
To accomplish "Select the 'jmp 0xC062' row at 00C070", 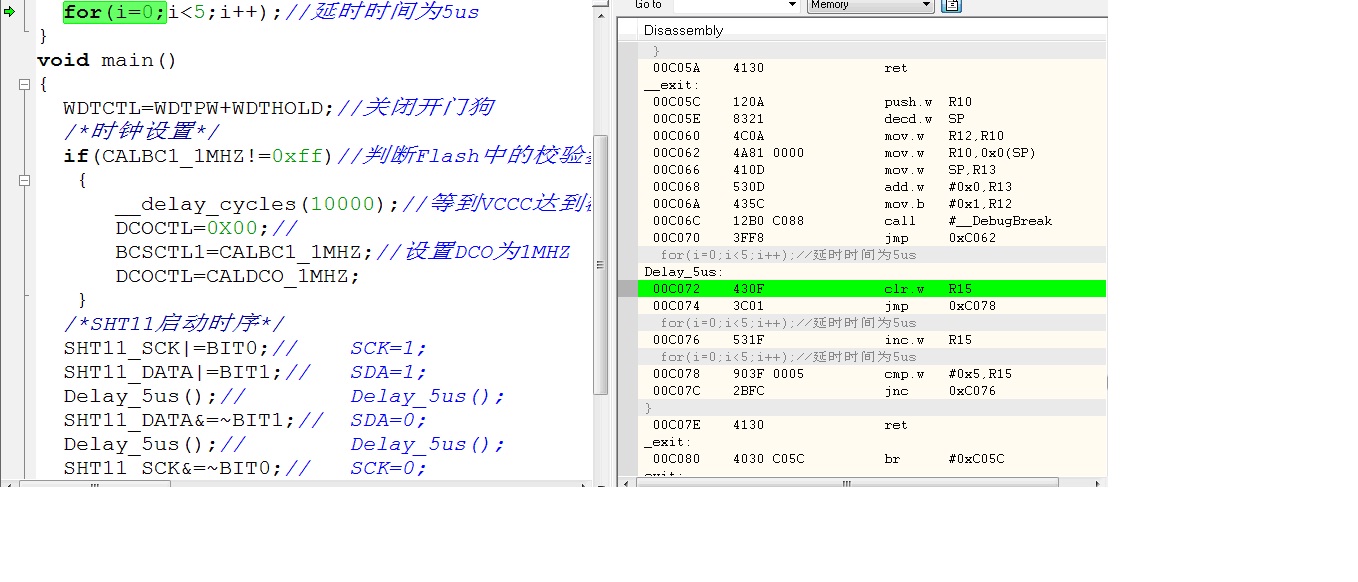I will coord(872,238).
